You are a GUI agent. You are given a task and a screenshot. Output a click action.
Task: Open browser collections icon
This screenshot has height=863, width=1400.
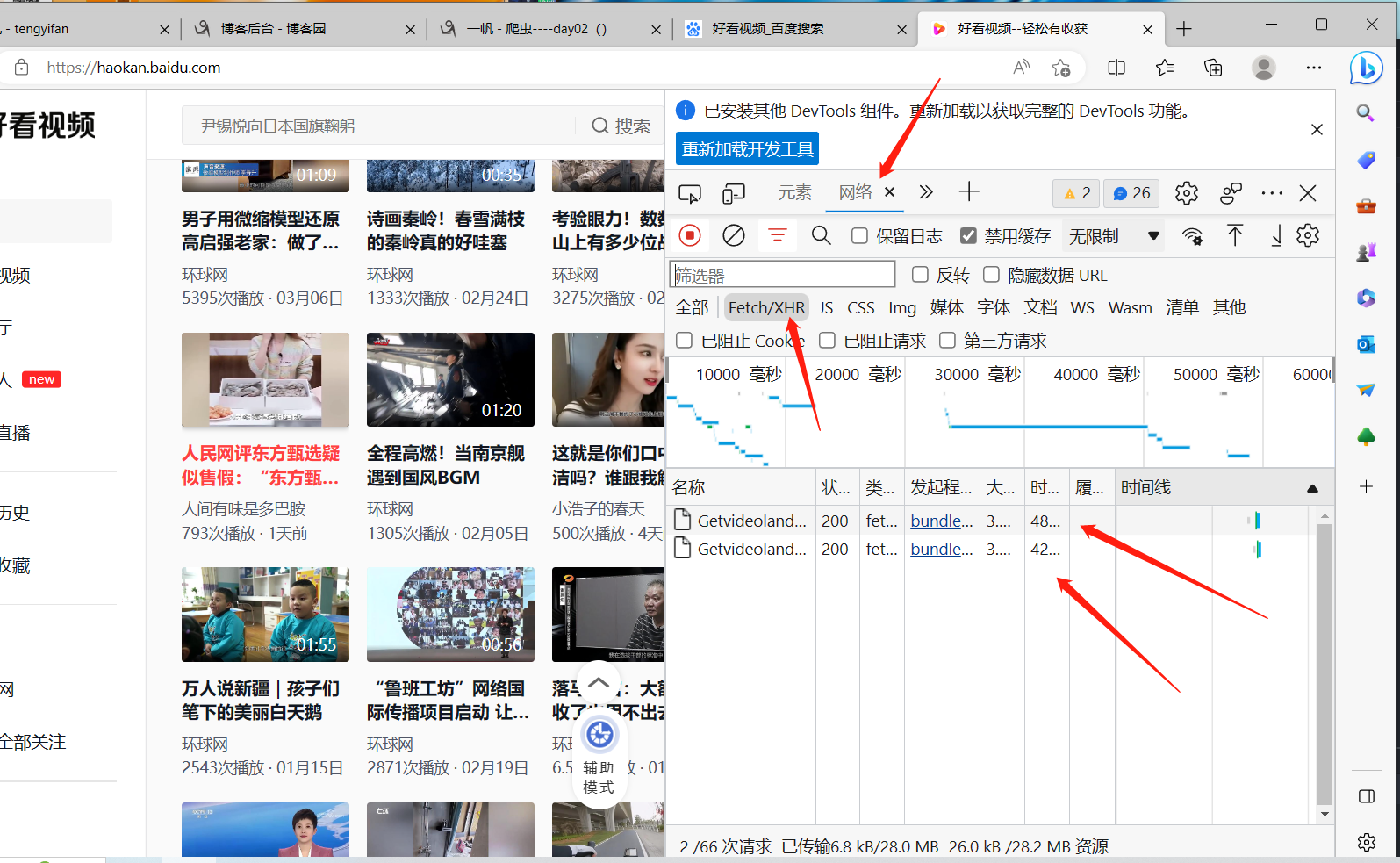pos(1213,68)
